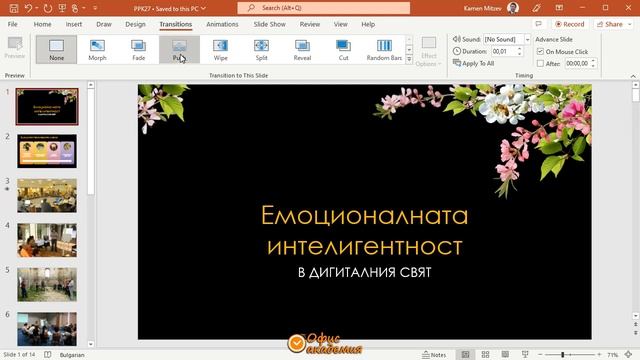This screenshot has width=640, height=360.
Task: Click the After time field
Action: click(577, 64)
